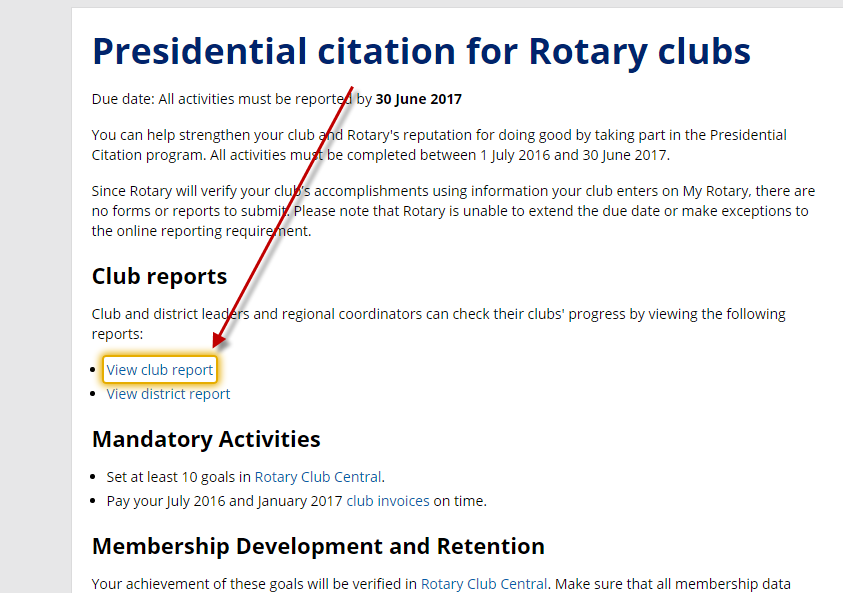The width and height of the screenshot is (843, 593).
Task: Click Membership Development and Retention heading
Action: 318,546
